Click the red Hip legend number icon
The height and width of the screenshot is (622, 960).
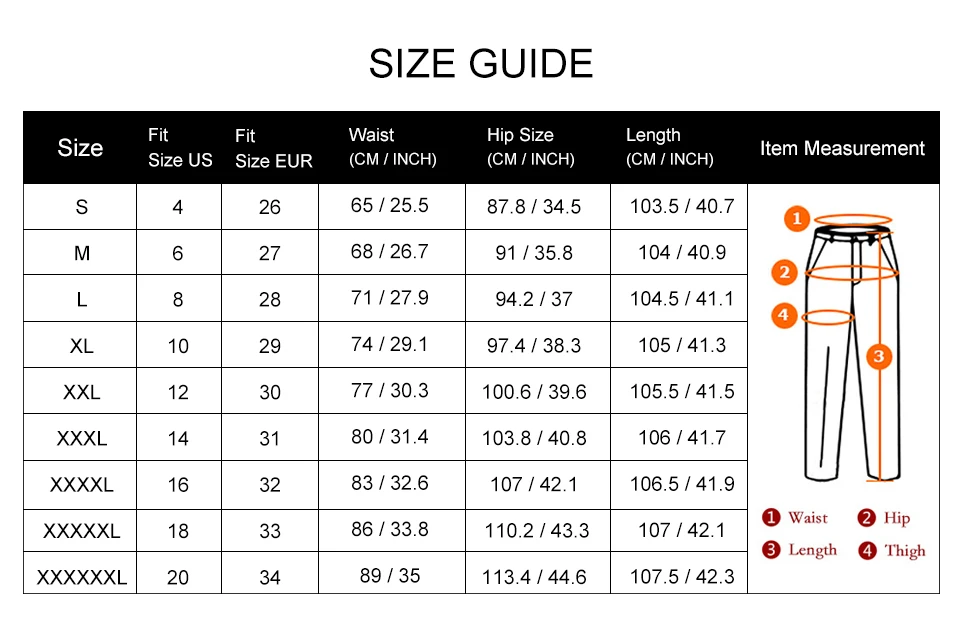click(x=866, y=518)
